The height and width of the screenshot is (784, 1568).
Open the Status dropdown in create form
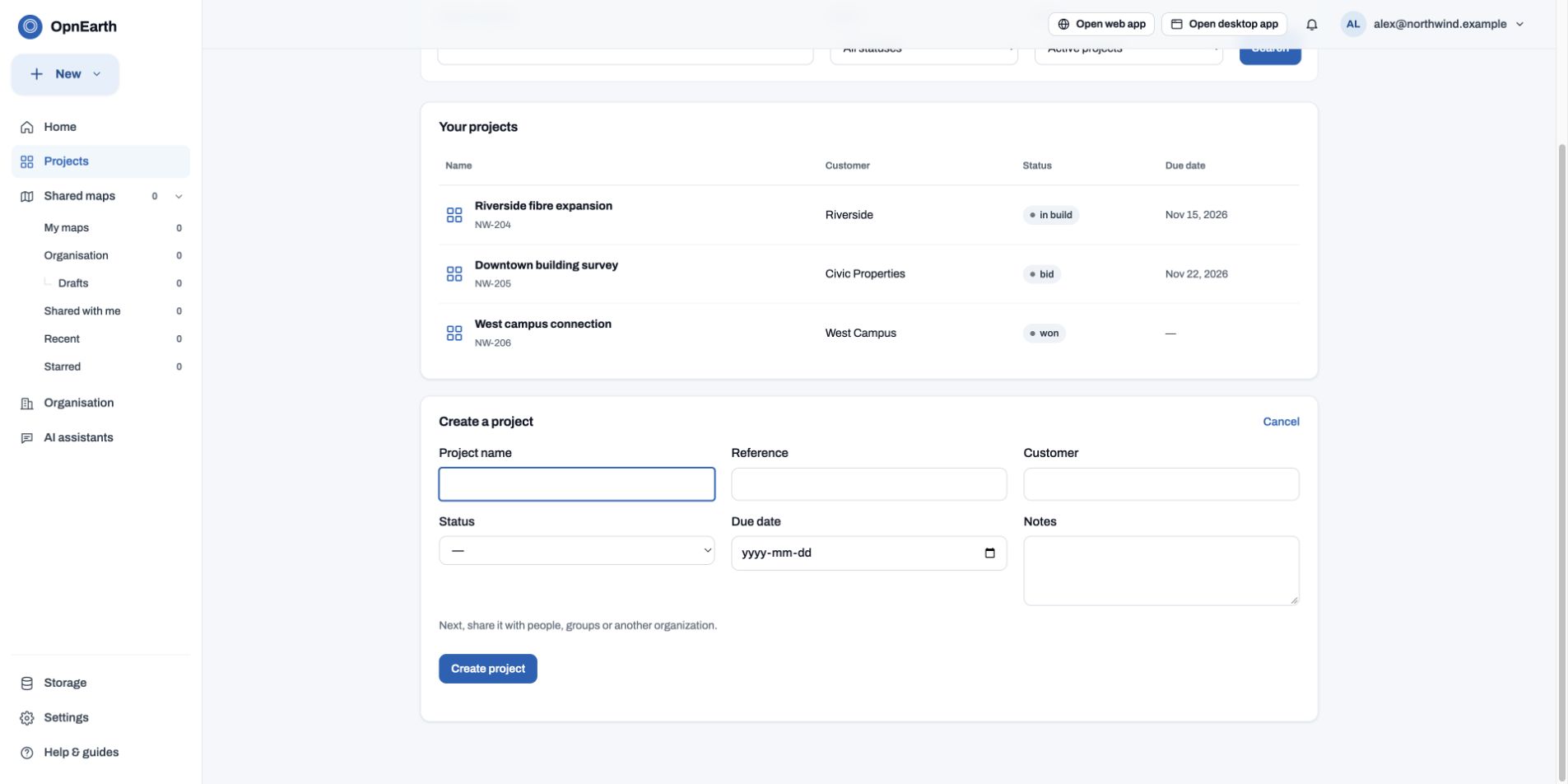(x=576, y=550)
